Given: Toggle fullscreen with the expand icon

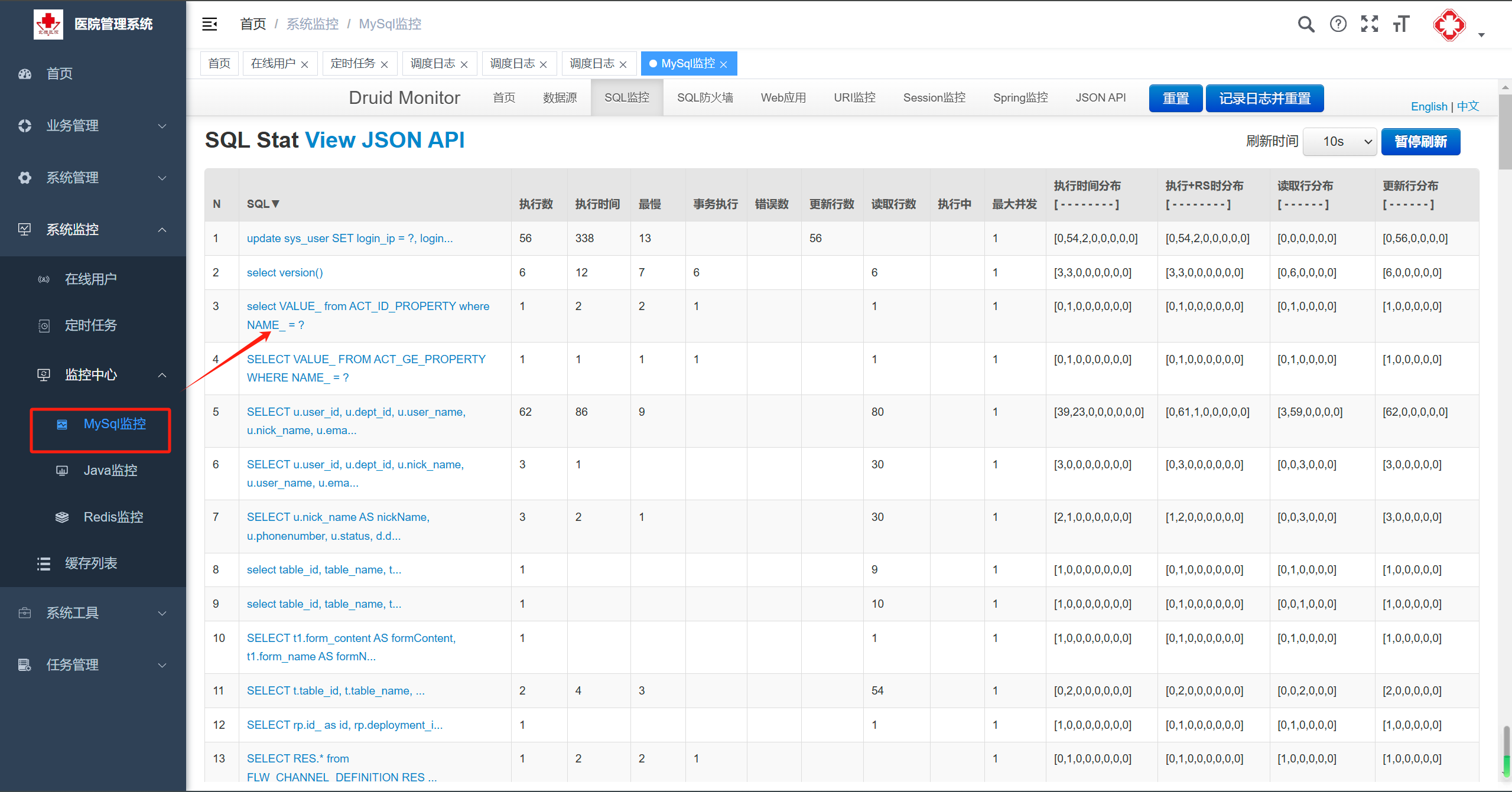Looking at the screenshot, I should coord(1369,24).
